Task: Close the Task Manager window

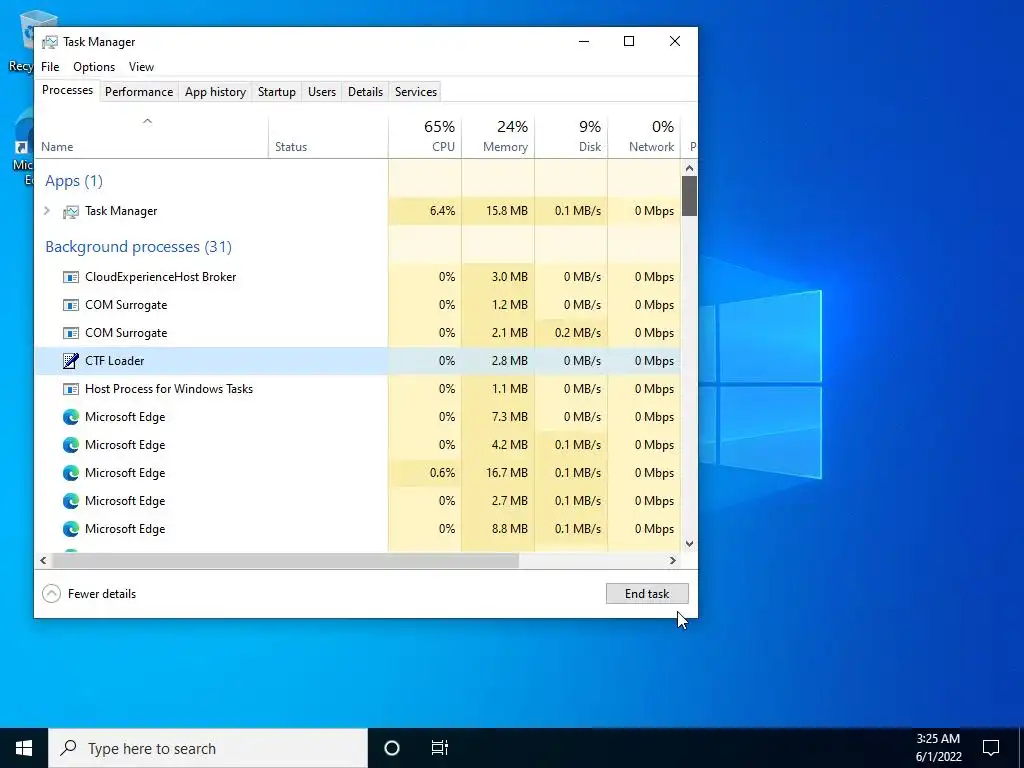Action: (x=675, y=42)
